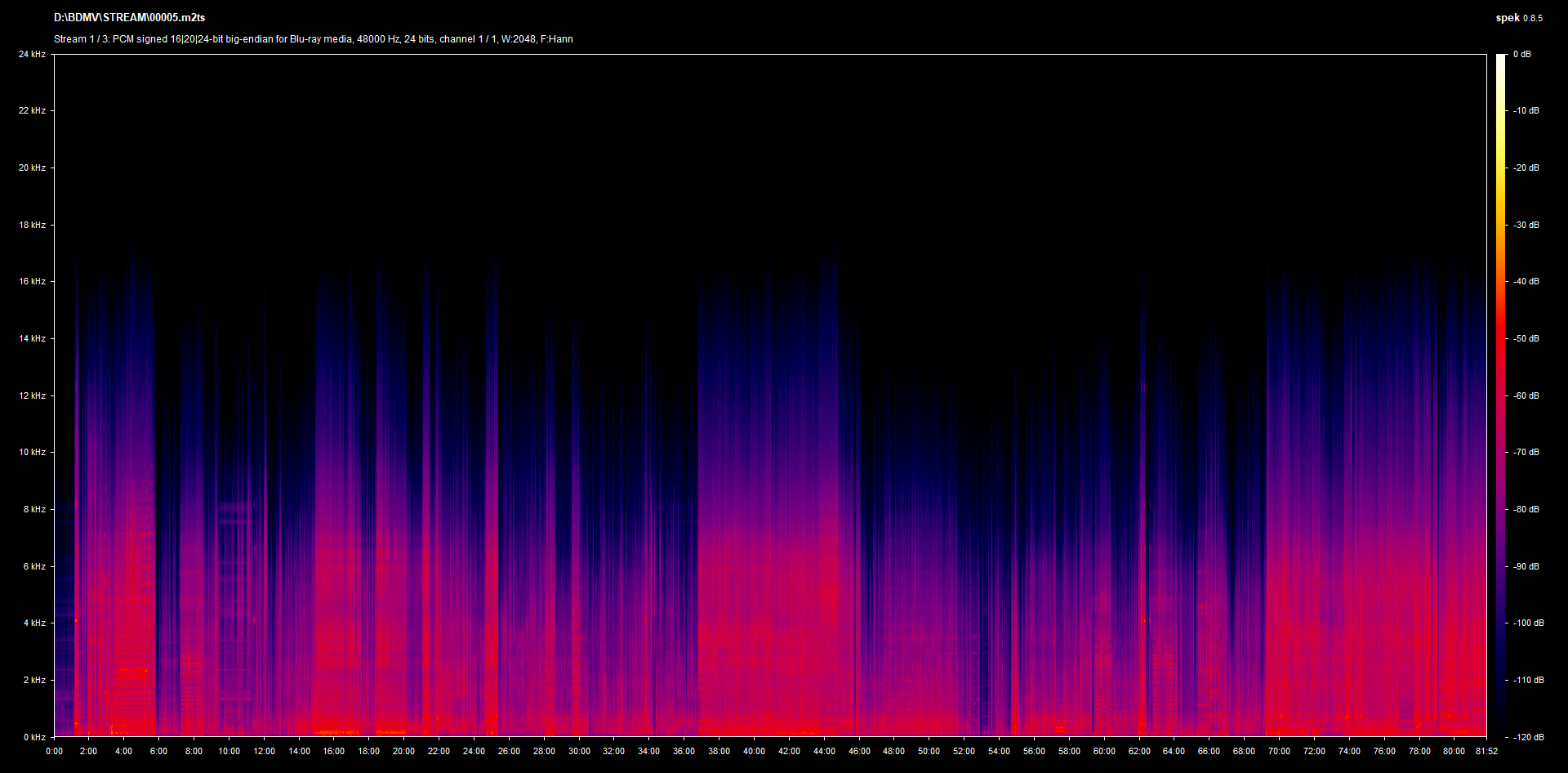Screen dimensions: 1568x773
Task: Click the 20:00 time axis marker
Action: [403, 751]
